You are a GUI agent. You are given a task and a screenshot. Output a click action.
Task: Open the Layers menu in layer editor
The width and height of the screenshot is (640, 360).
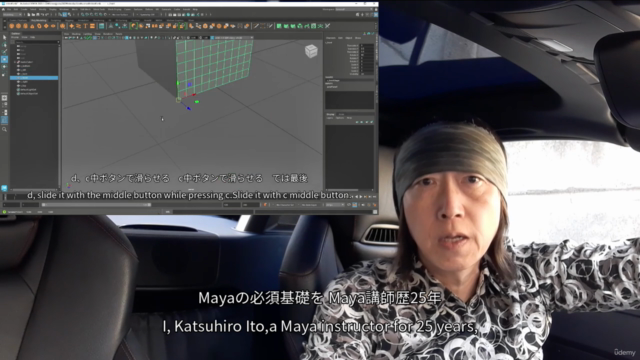coord(330,118)
